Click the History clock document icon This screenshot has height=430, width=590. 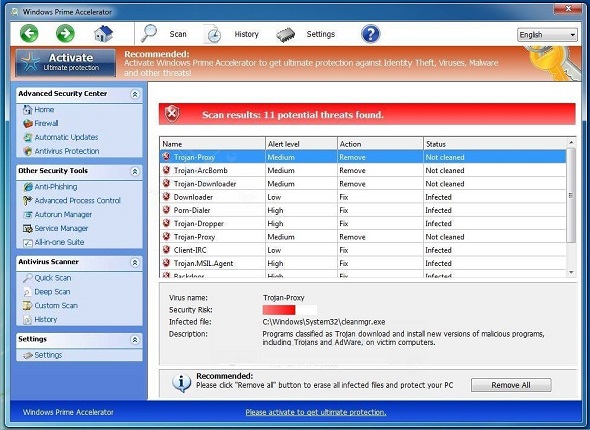[x=213, y=34]
